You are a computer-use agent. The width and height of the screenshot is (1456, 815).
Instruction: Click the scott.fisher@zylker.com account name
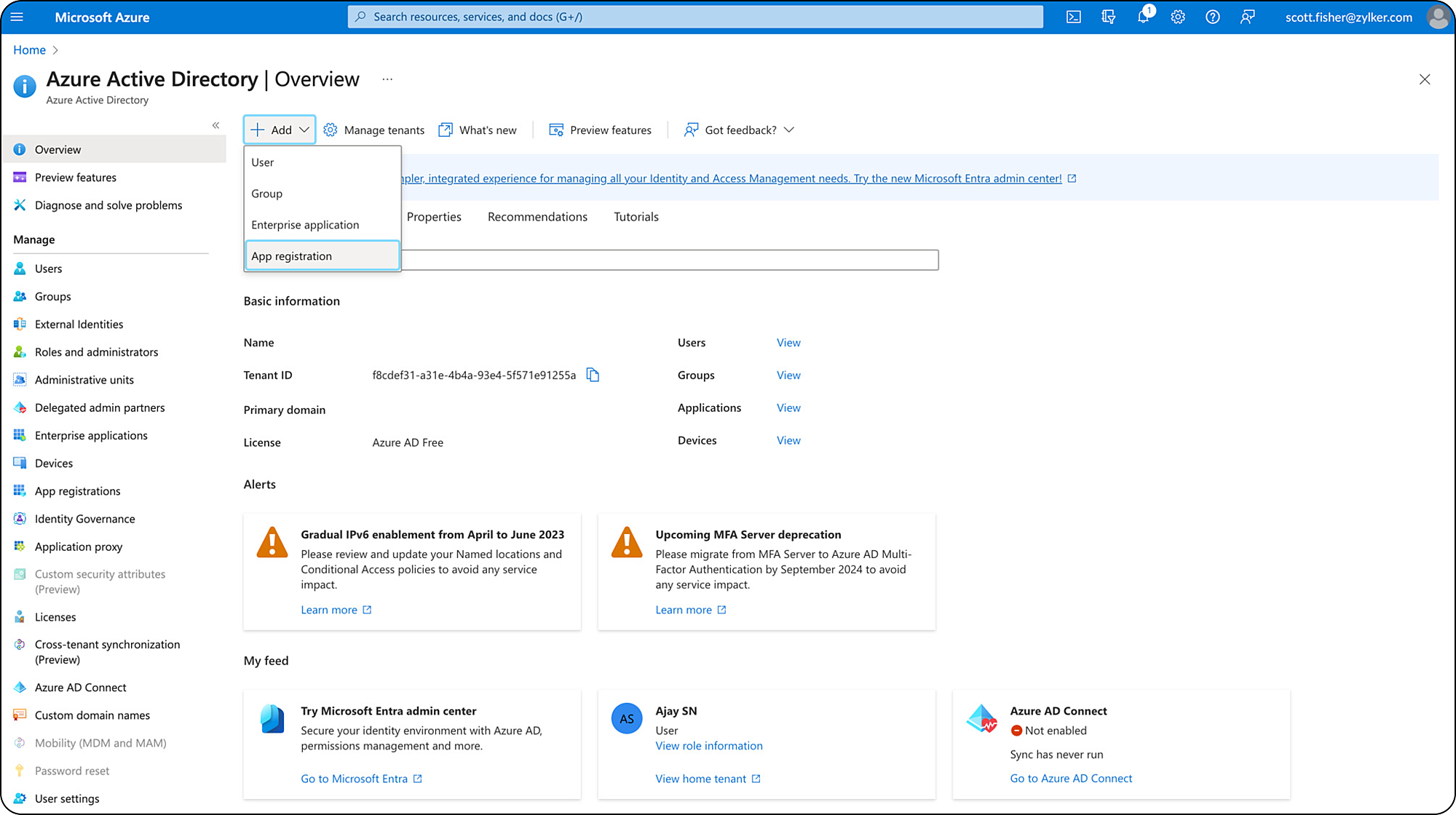tap(1348, 17)
